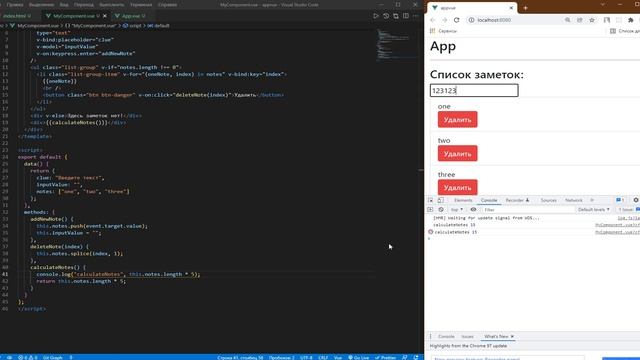This screenshot has height=360, width=640.
Task: Split the VS Code editor to the right
Action: click(406, 16)
